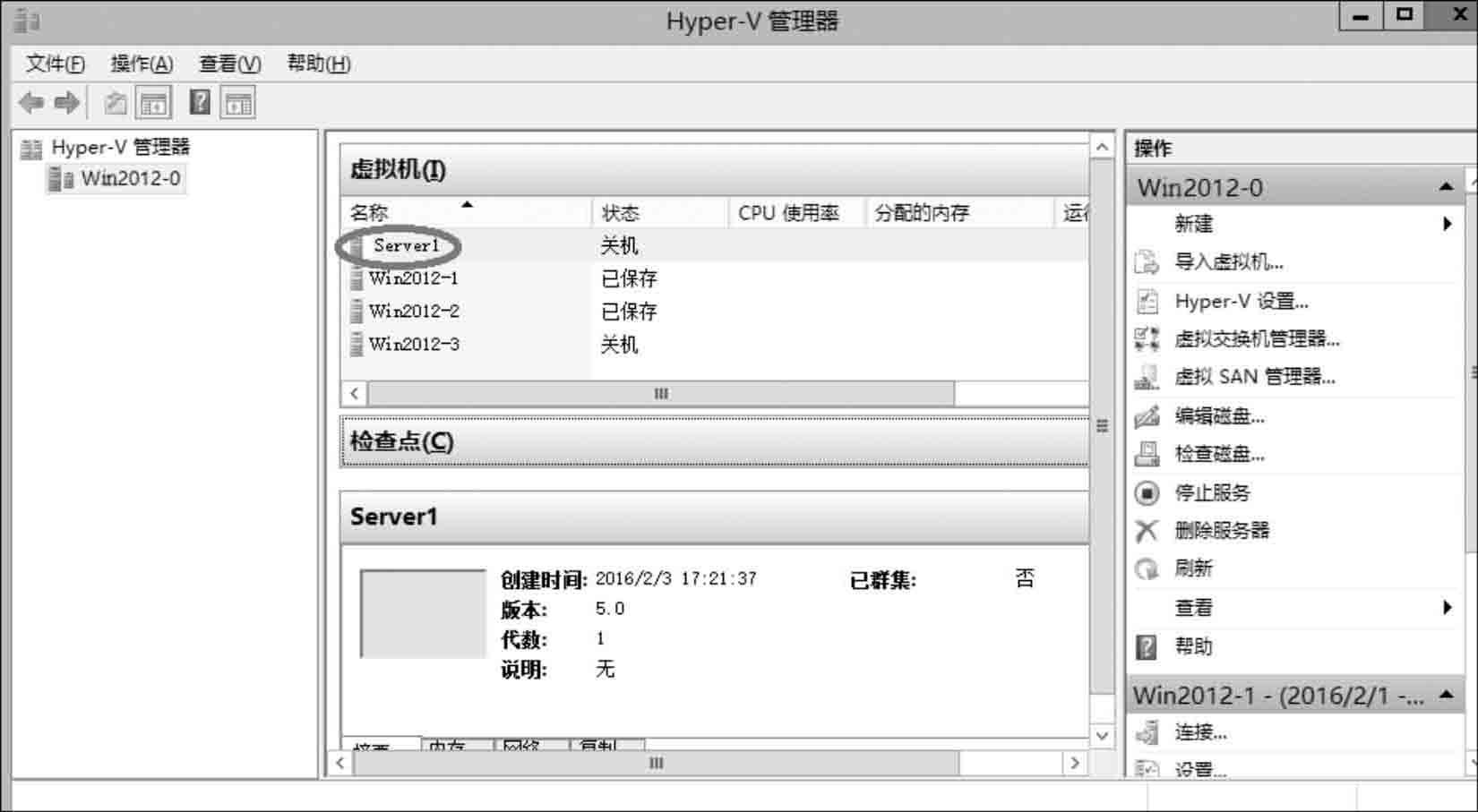Collapse the Win2012-1 actions section
Image resolution: width=1478 pixels, height=812 pixels.
[x=1447, y=696]
